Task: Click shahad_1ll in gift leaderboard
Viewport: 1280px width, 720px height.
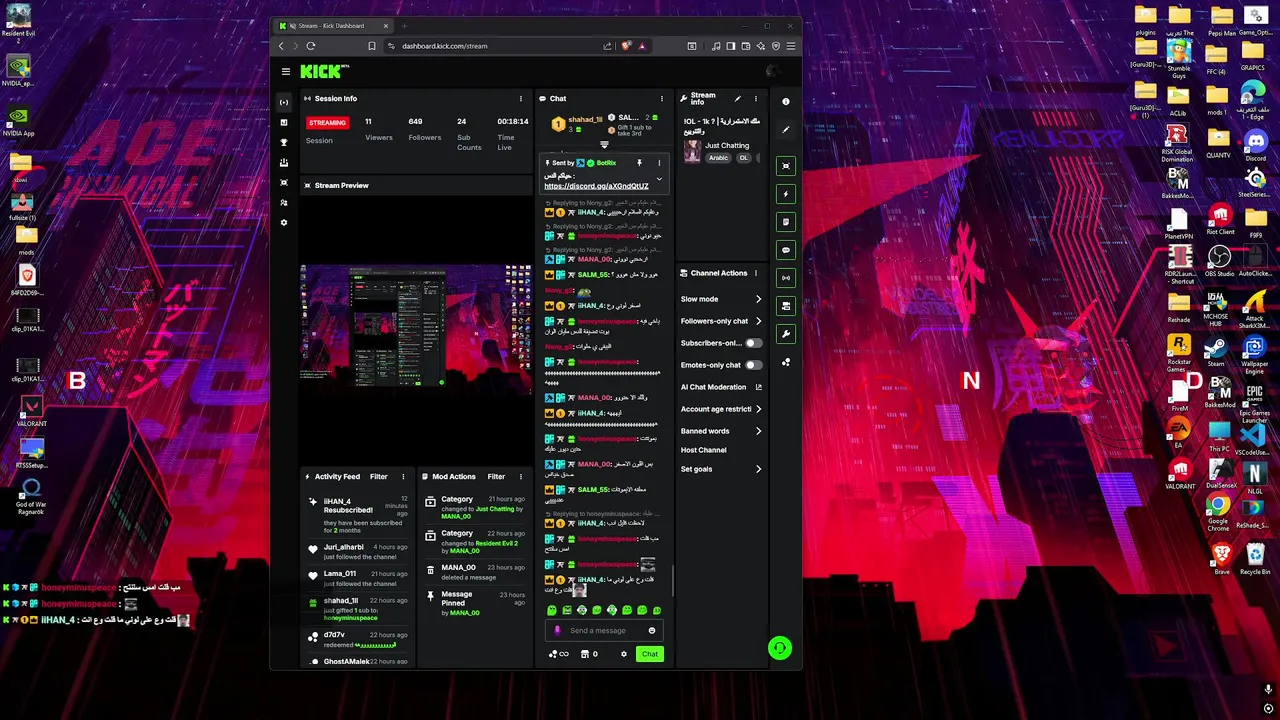Action: pos(585,120)
